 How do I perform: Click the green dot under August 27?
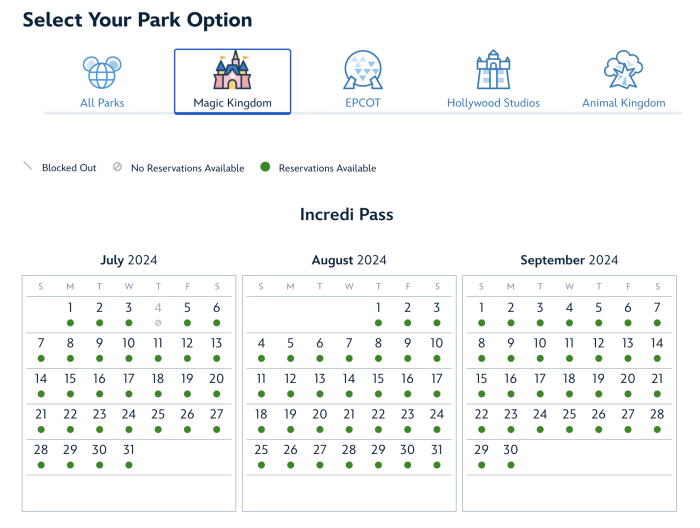click(x=320, y=465)
